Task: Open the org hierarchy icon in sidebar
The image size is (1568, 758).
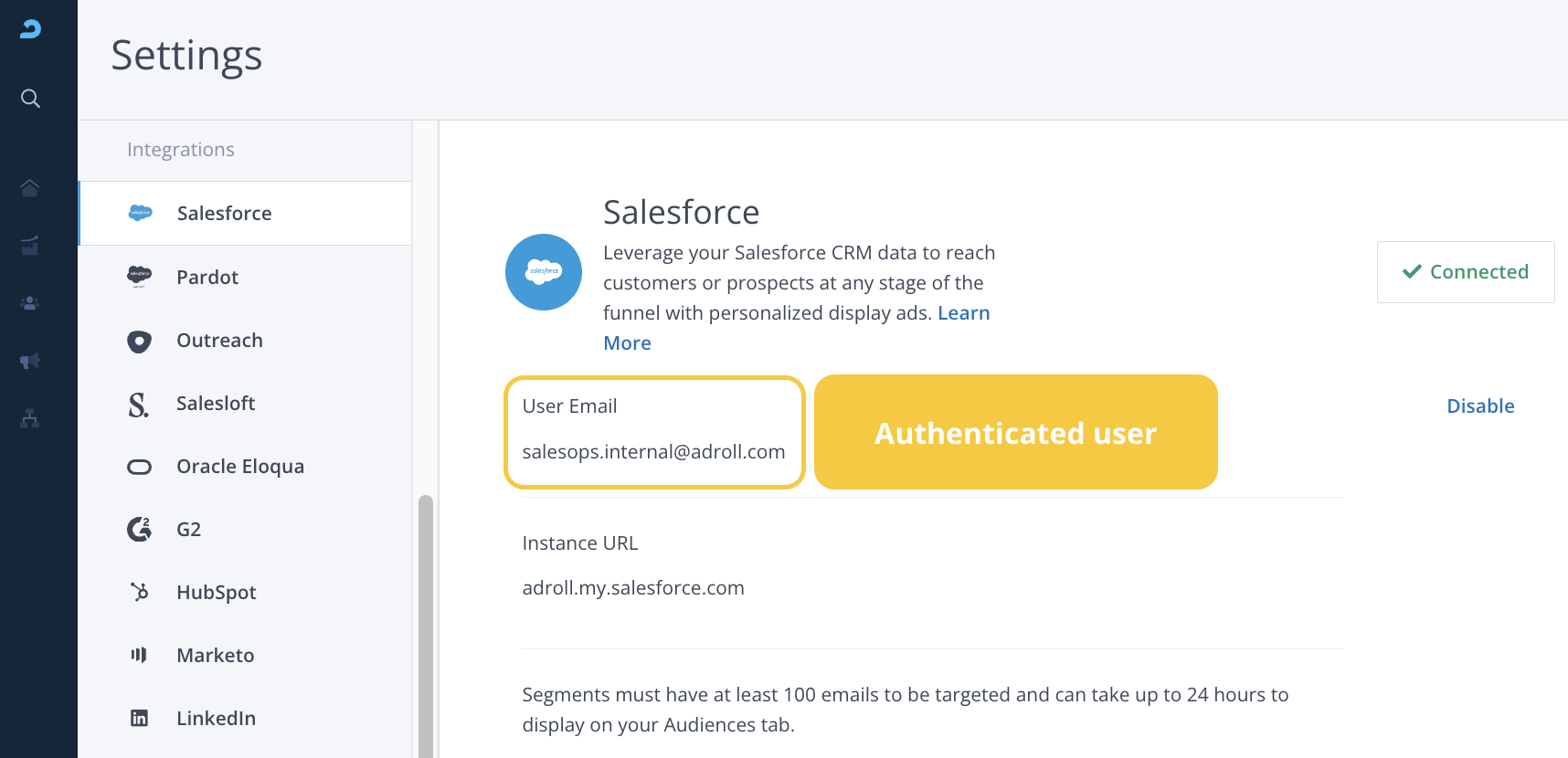Action: (x=30, y=419)
